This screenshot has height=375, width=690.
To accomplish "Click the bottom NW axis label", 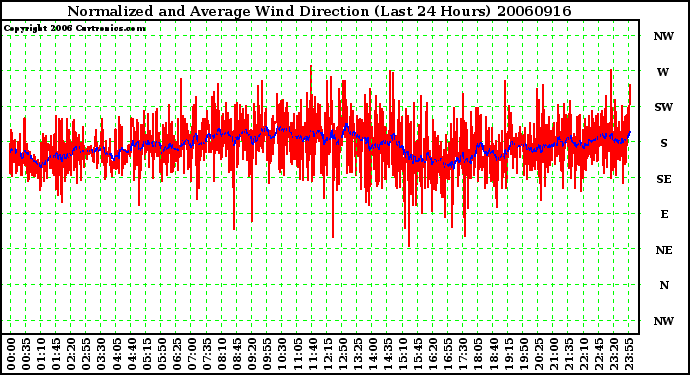I will click(x=664, y=321).
